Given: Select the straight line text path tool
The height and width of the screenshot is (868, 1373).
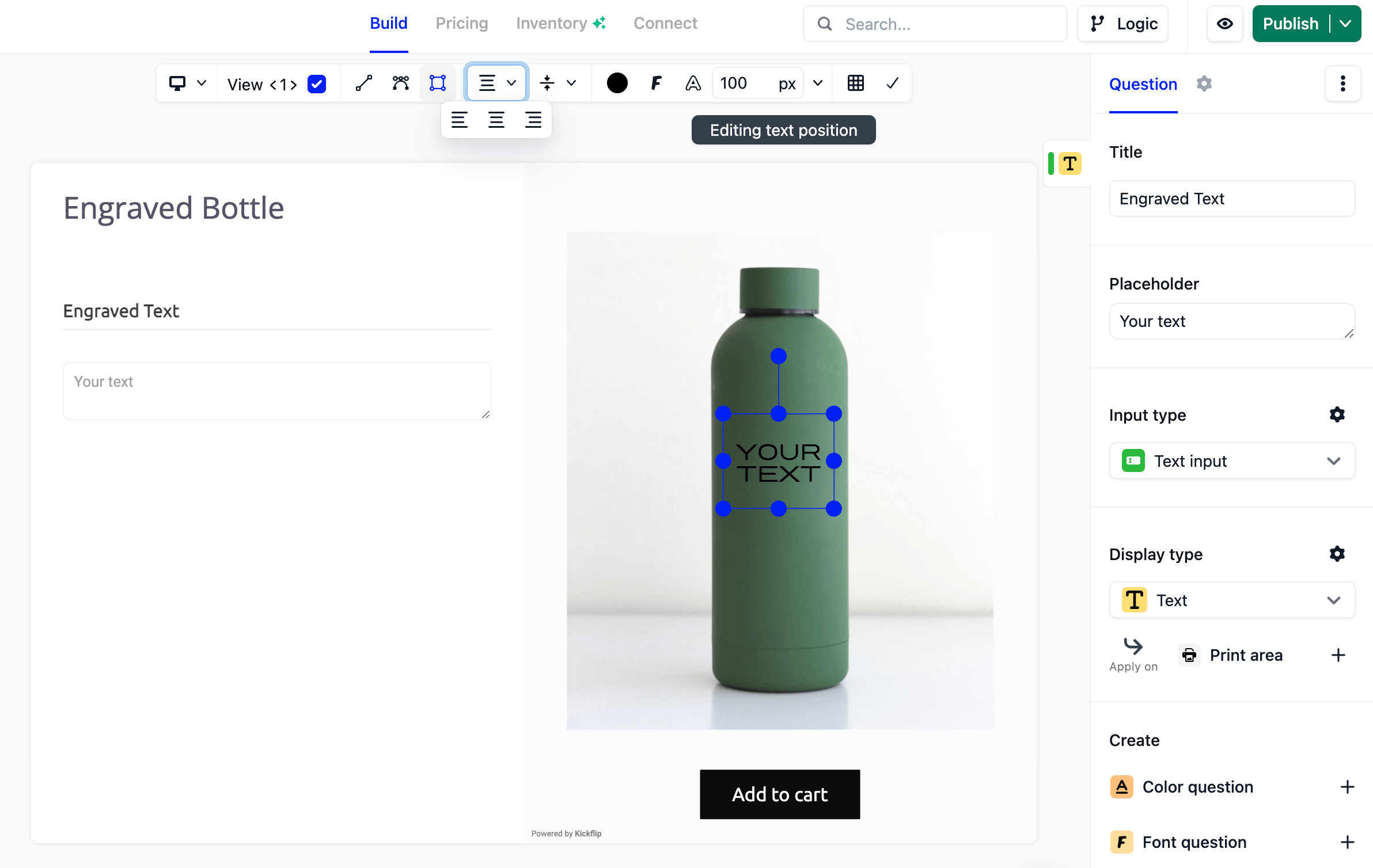Looking at the screenshot, I should (364, 83).
